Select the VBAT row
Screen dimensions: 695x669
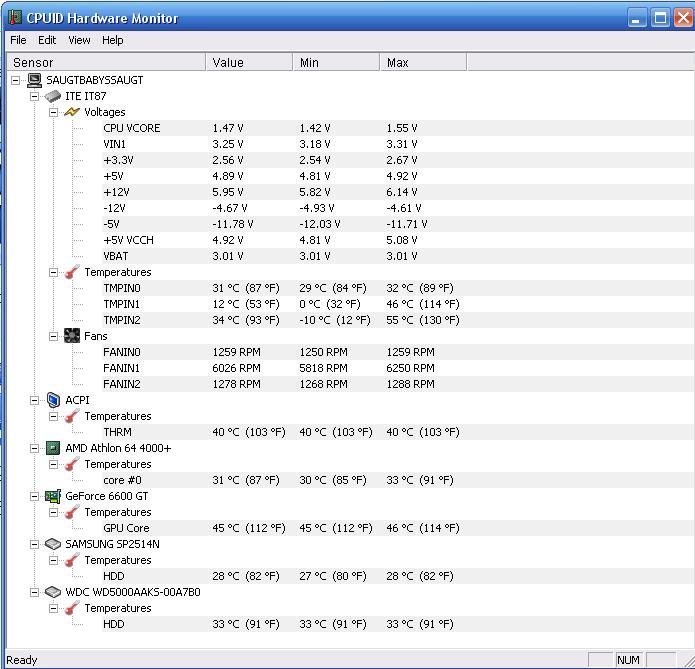click(x=398, y=256)
